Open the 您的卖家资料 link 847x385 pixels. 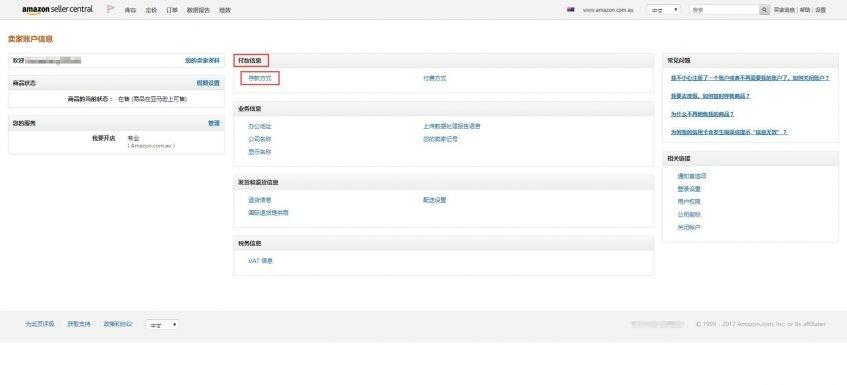pos(202,60)
